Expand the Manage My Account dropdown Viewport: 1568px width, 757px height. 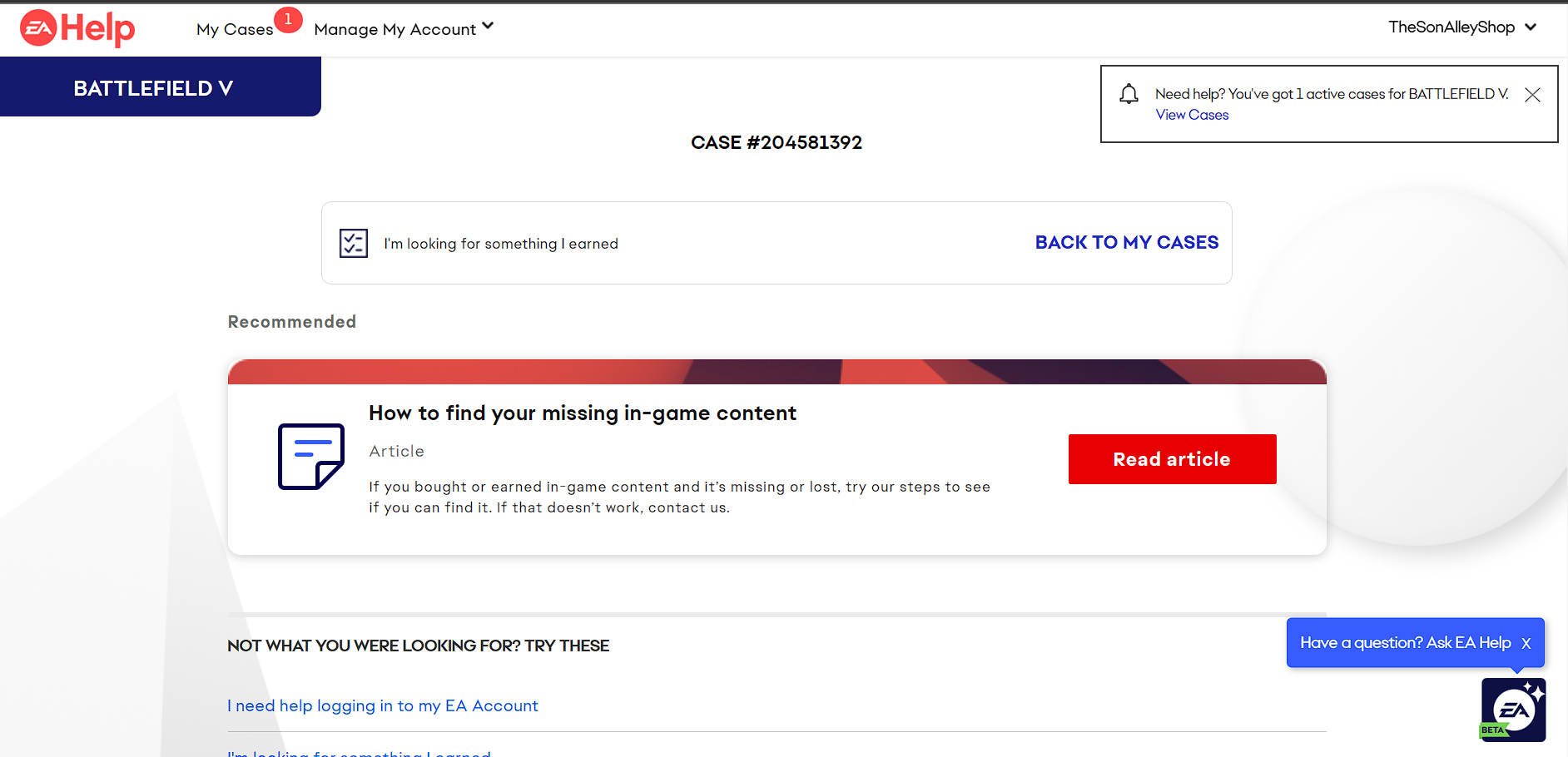pos(404,29)
